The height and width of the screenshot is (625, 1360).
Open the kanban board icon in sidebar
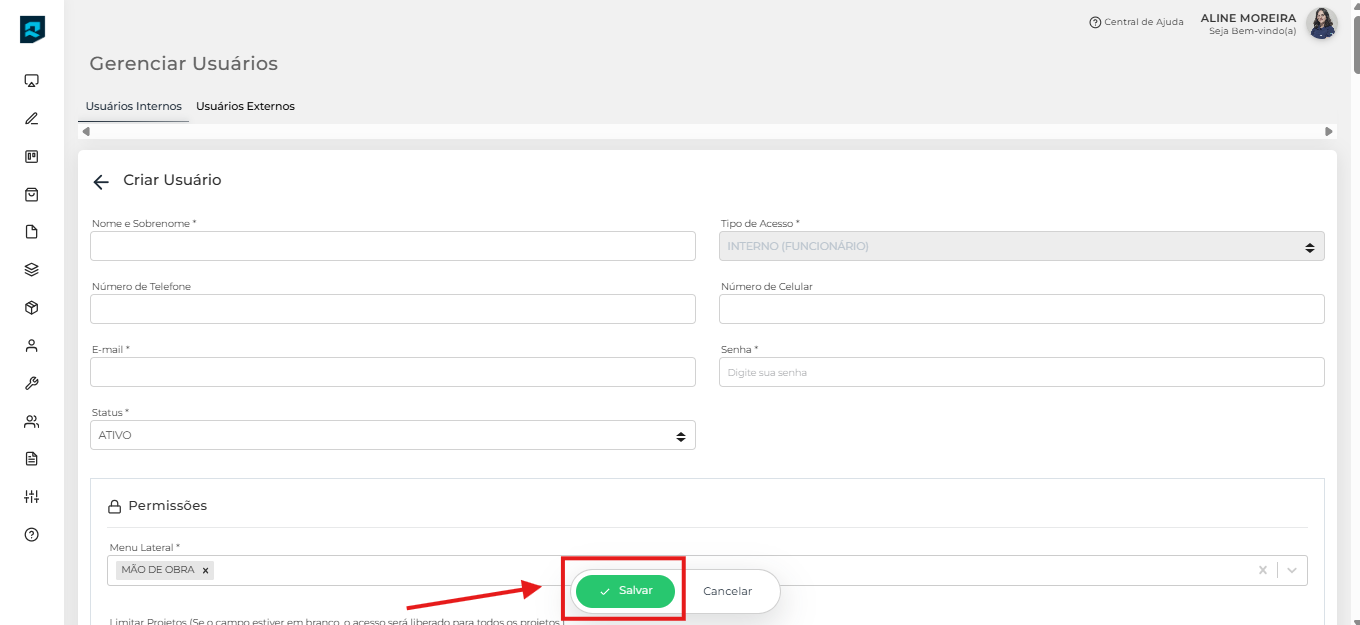31,156
